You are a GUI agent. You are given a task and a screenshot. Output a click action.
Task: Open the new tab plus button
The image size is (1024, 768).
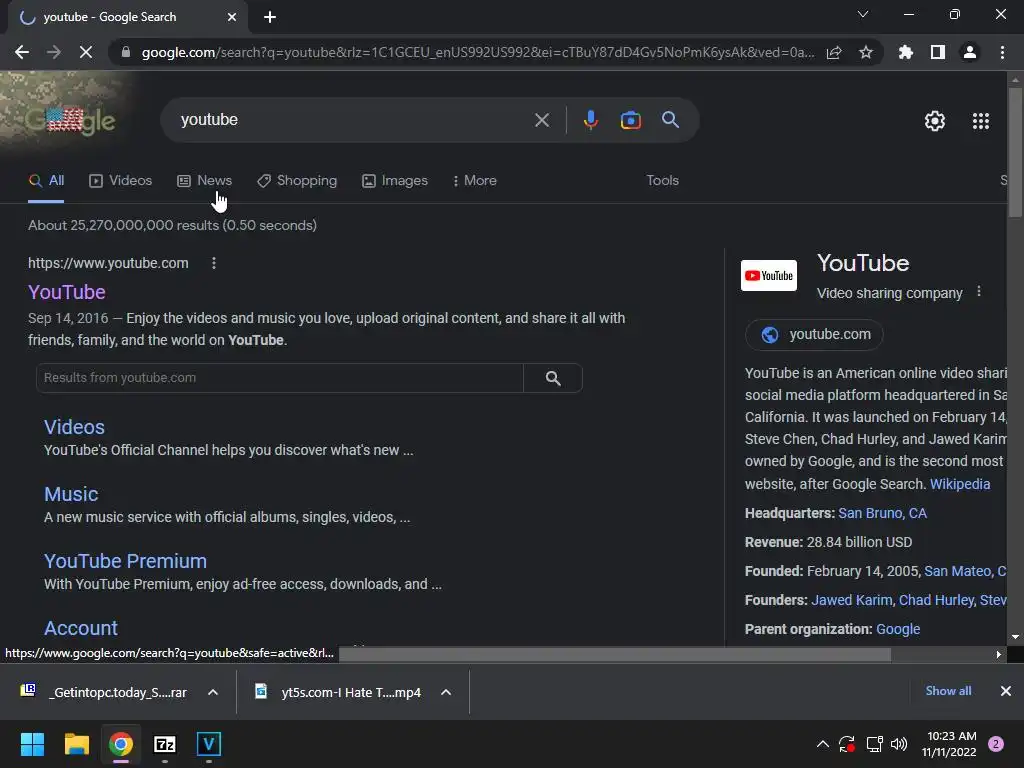point(270,17)
